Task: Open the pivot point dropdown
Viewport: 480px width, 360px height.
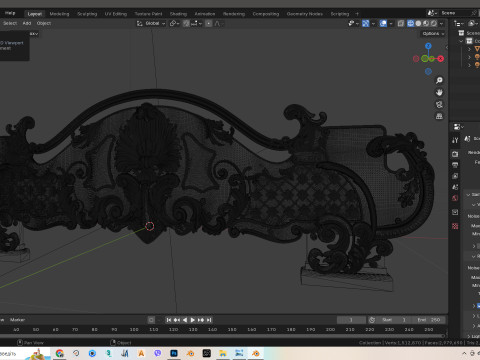Action: coord(175,23)
